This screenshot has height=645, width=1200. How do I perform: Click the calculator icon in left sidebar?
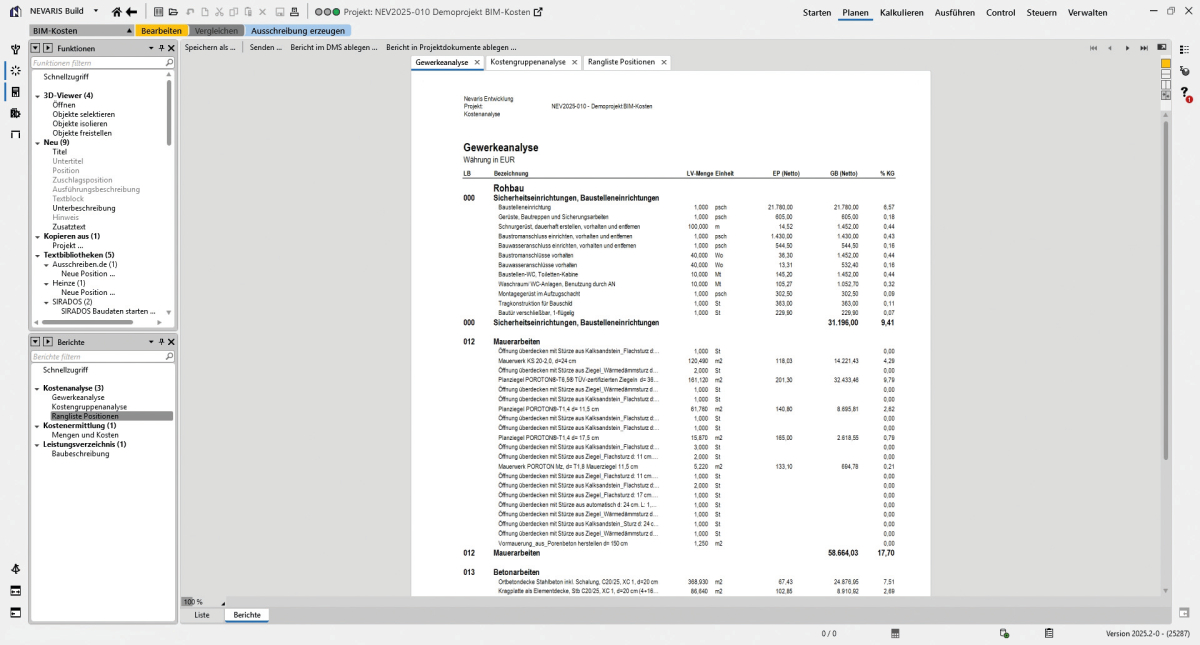tap(15, 92)
